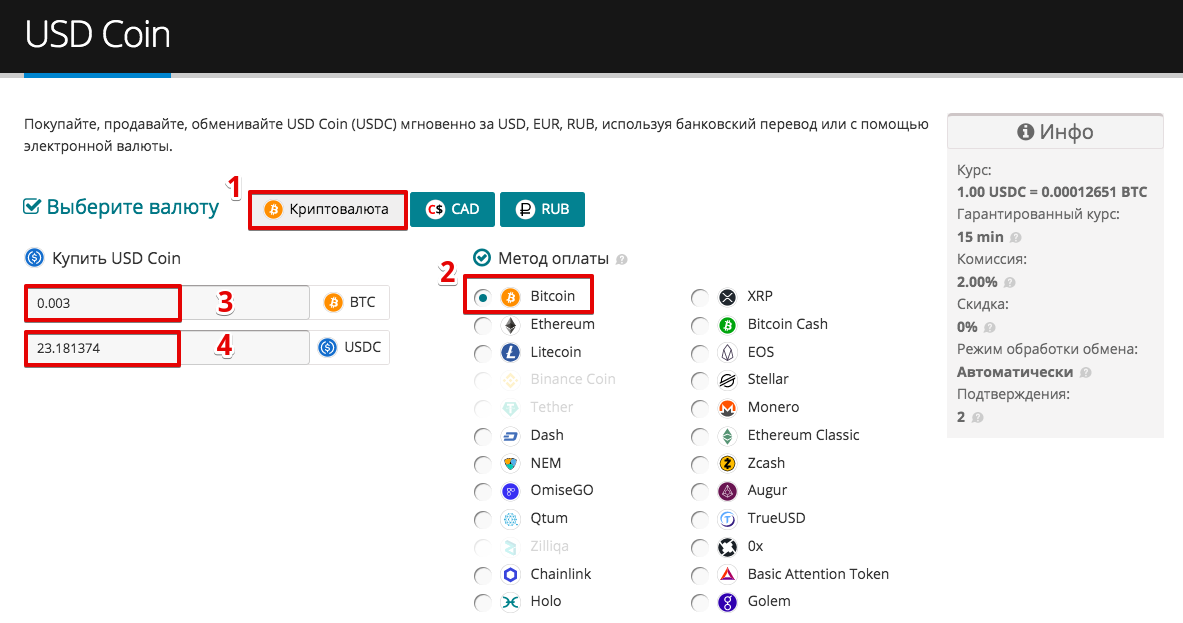This screenshot has width=1183, height=623.
Task: Switch to the Криптовалюта currency tab
Action: [327, 210]
